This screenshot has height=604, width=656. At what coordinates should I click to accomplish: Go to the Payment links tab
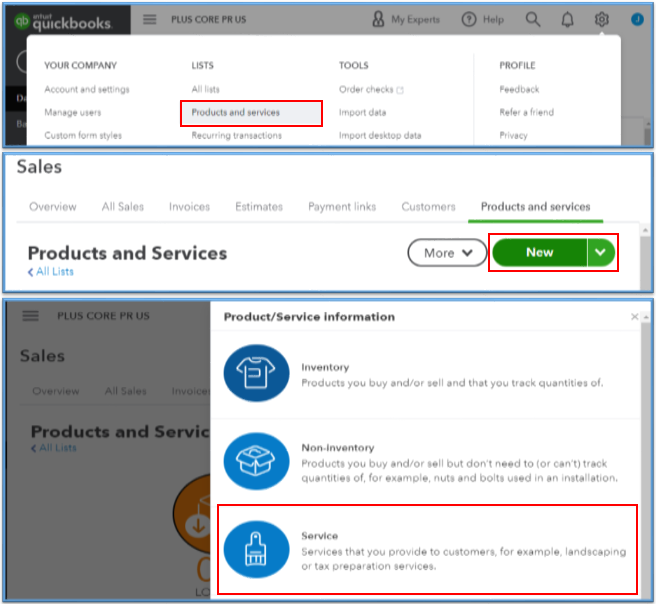342,207
